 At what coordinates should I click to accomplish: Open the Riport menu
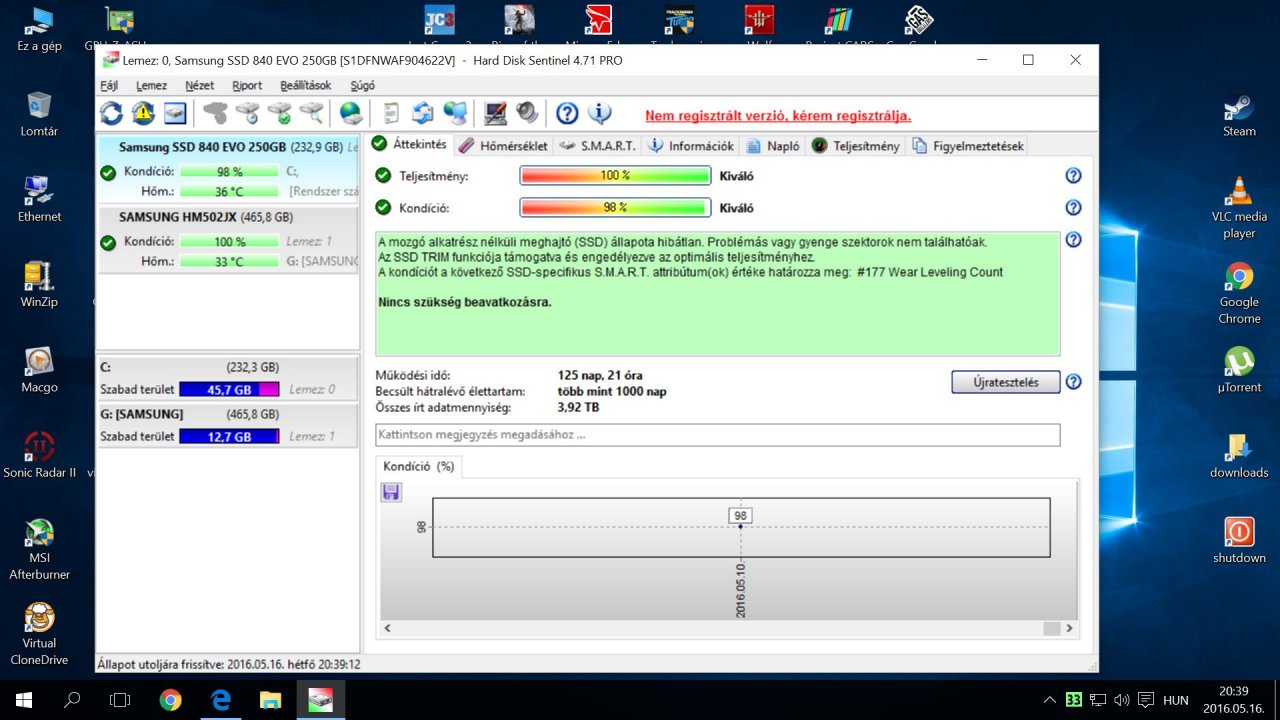(247, 86)
